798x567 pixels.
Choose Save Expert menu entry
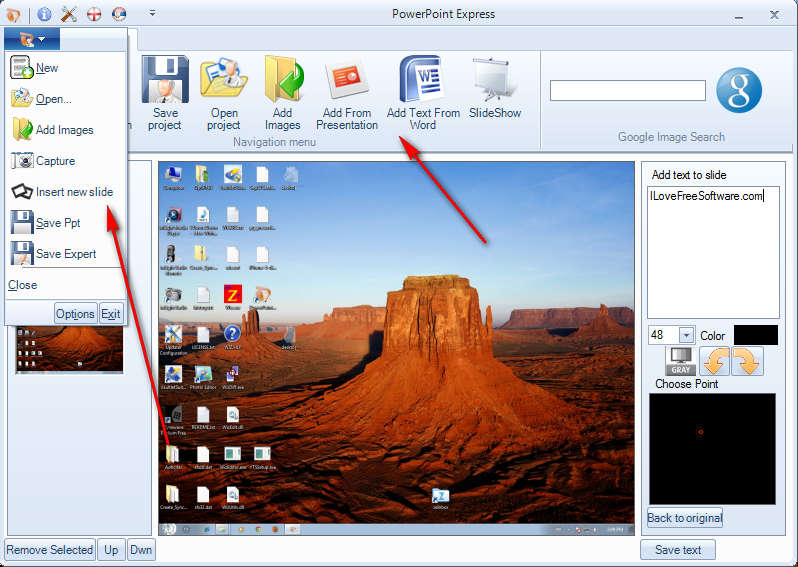coord(66,253)
